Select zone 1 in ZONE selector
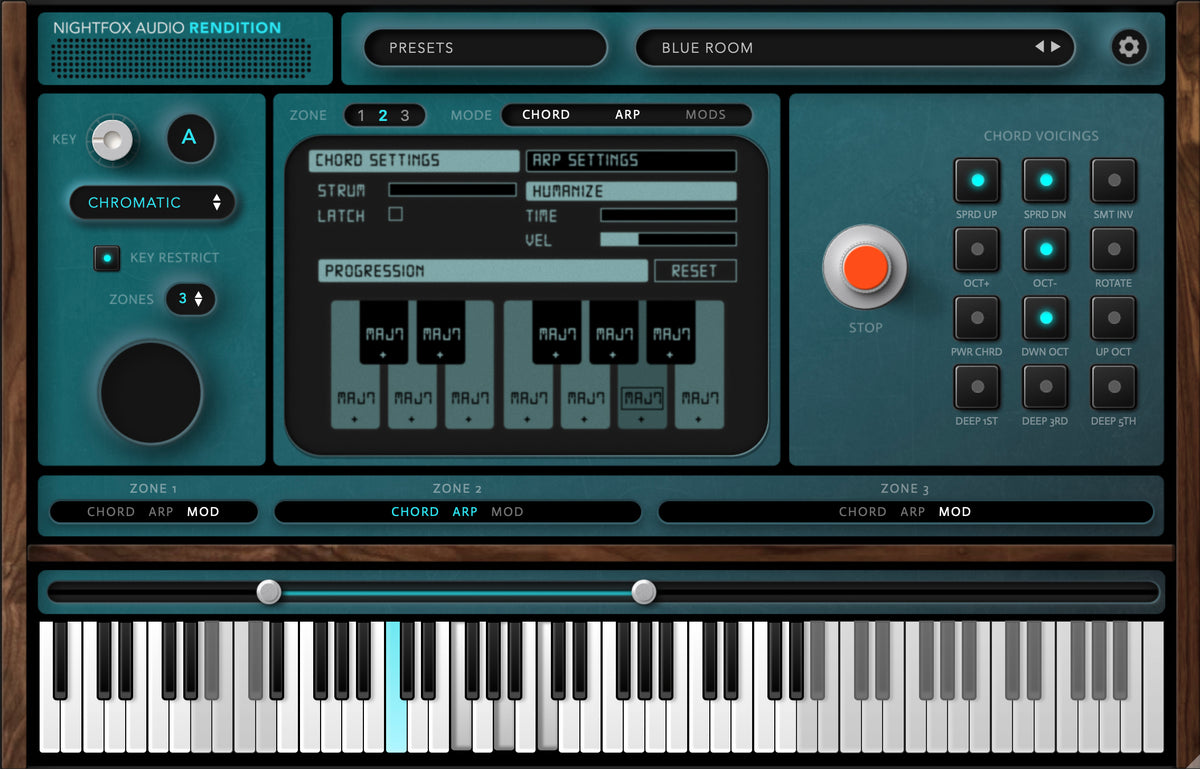The width and height of the screenshot is (1200, 769). [362, 115]
